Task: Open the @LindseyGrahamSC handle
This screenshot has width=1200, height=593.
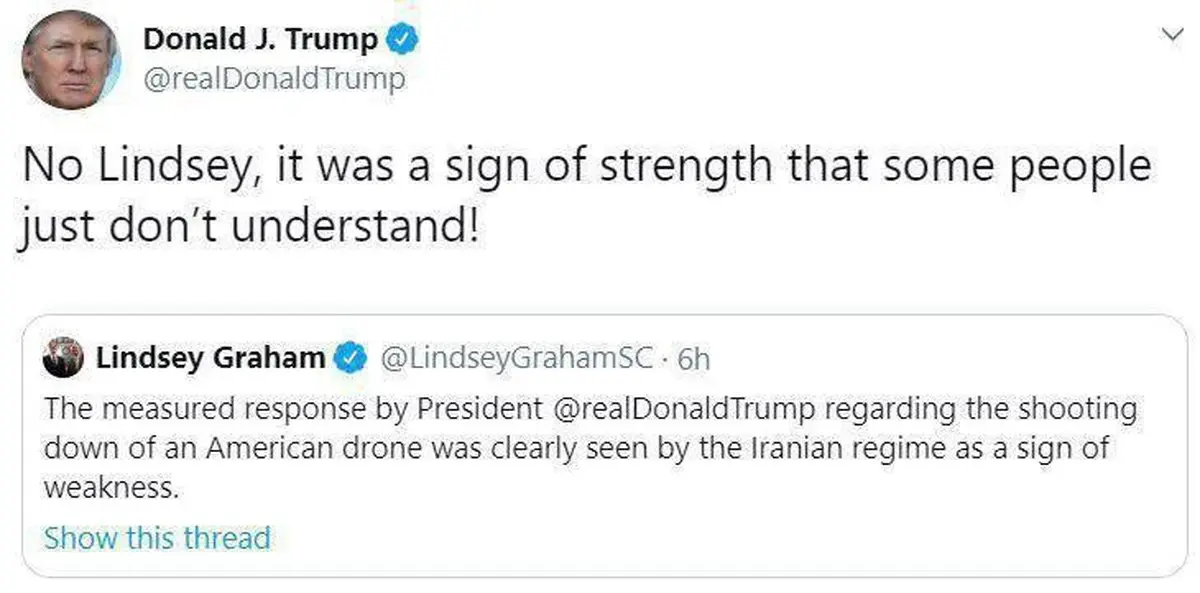Action: (x=517, y=359)
